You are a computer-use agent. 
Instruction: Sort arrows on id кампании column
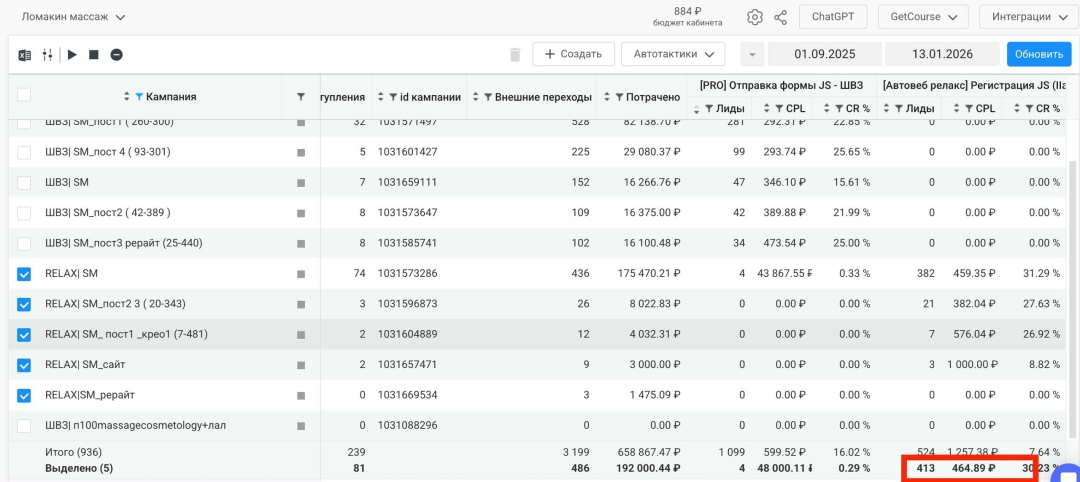click(381, 97)
